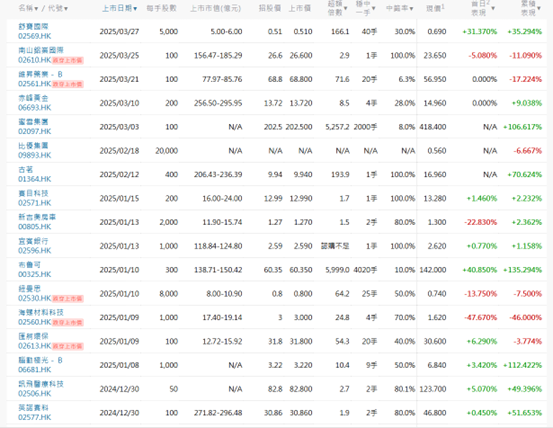The height and width of the screenshot is (428, 553).
Task: Sort by 上市日期 column arrow
Action: coord(135,8)
